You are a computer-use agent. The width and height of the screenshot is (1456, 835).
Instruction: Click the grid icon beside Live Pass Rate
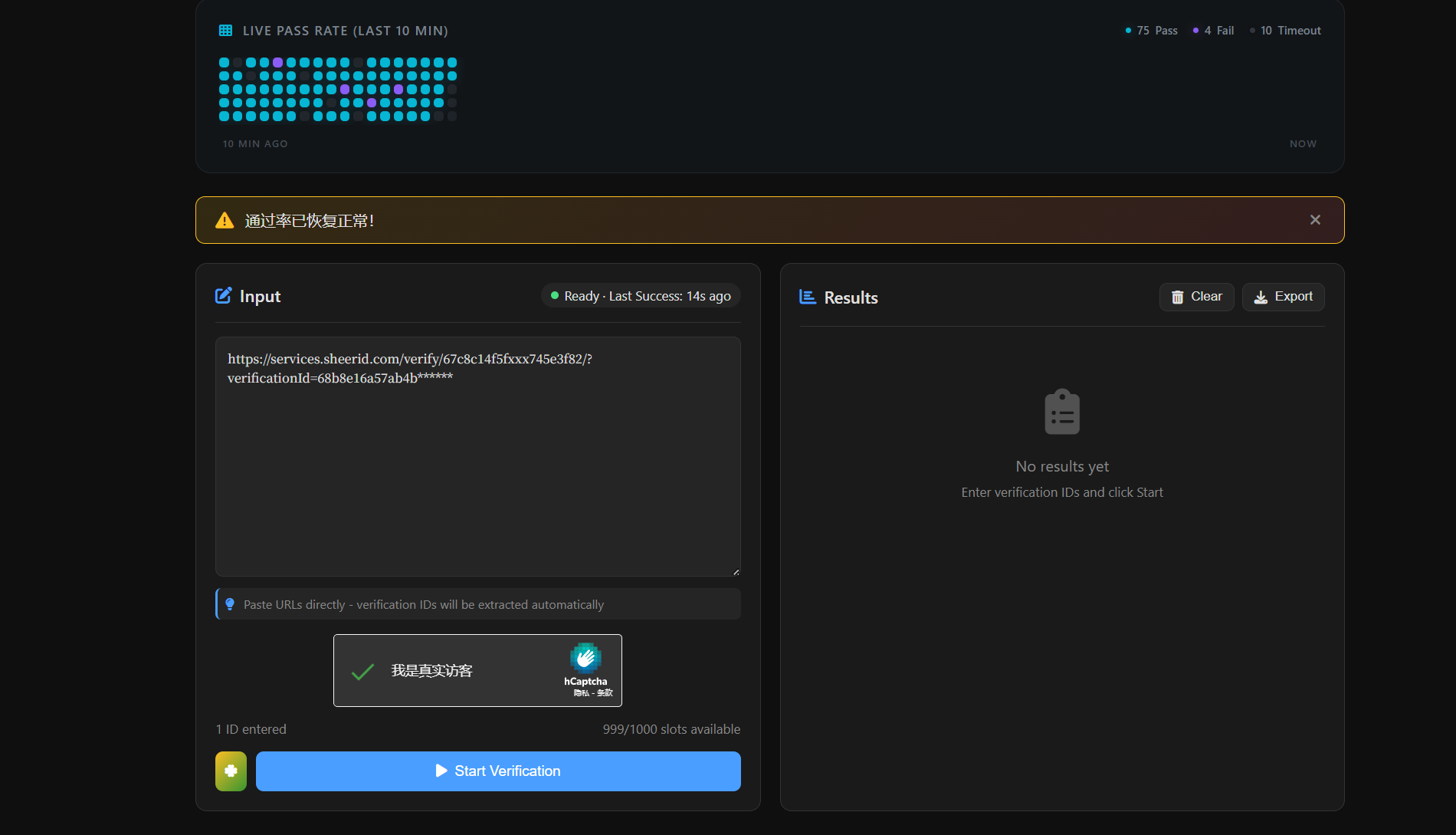click(x=225, y=31)
